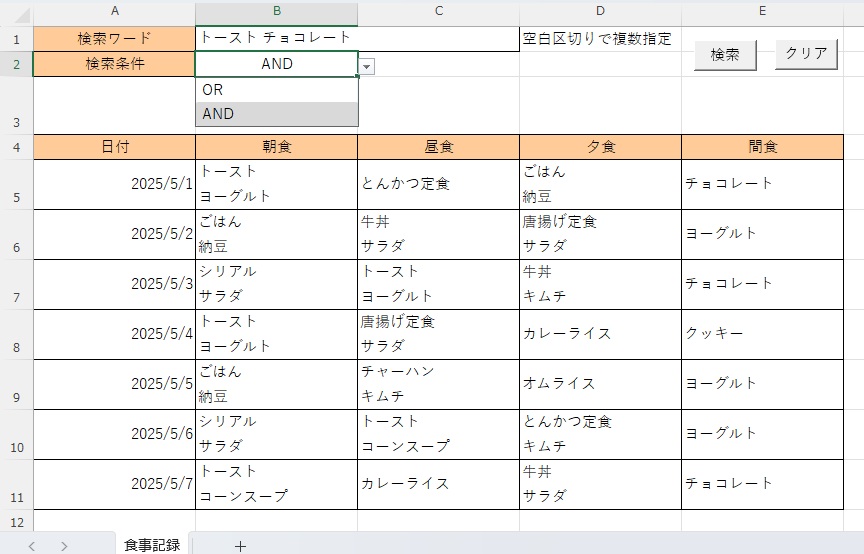
Task: Click the とんかつ定食 キムチ dinner cell for 5/6
Action: tap(601, 434)
